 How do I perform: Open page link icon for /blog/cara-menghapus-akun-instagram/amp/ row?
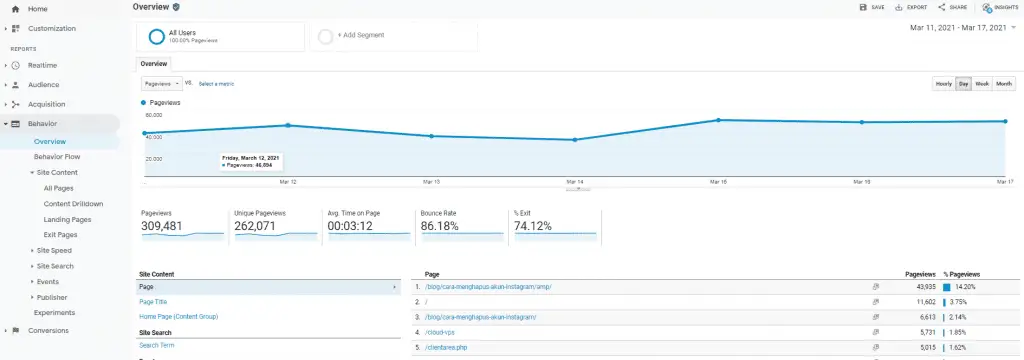click(876, 287)
